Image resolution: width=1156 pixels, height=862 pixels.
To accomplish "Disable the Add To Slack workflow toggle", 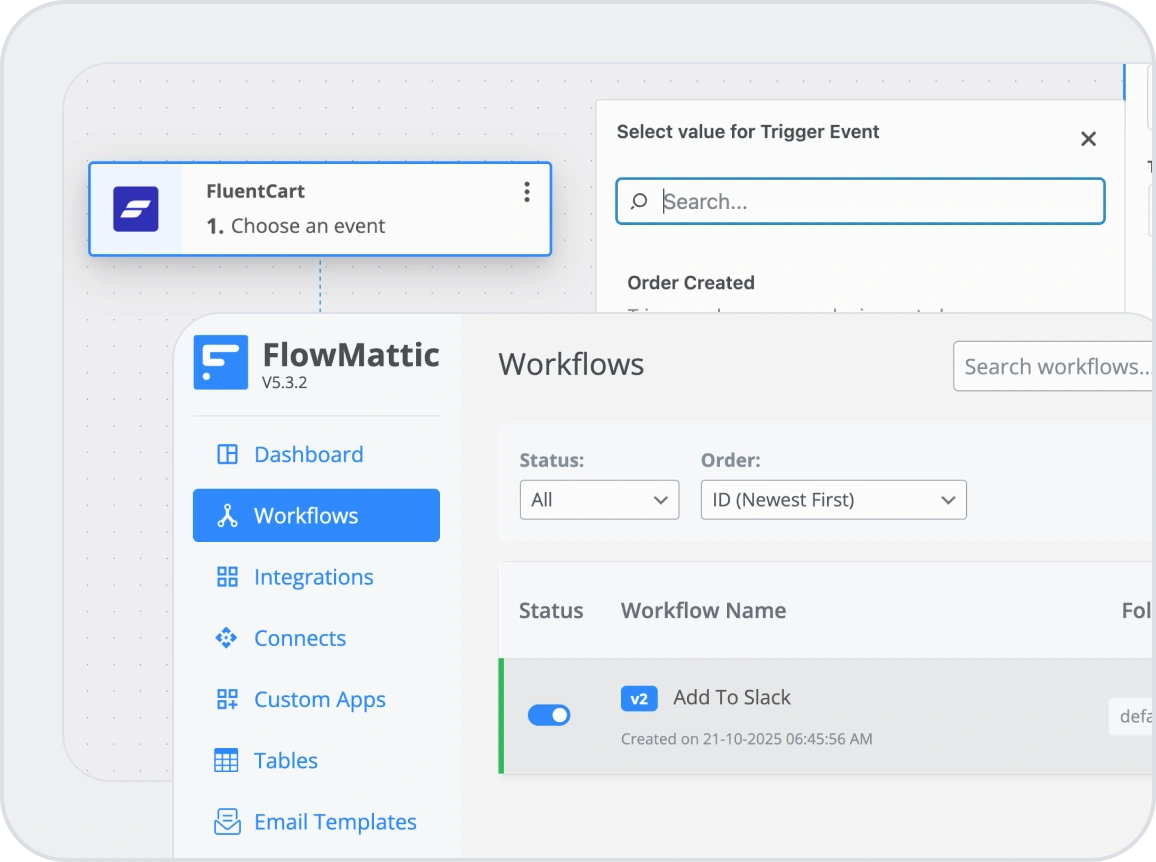I will [549, 715].
